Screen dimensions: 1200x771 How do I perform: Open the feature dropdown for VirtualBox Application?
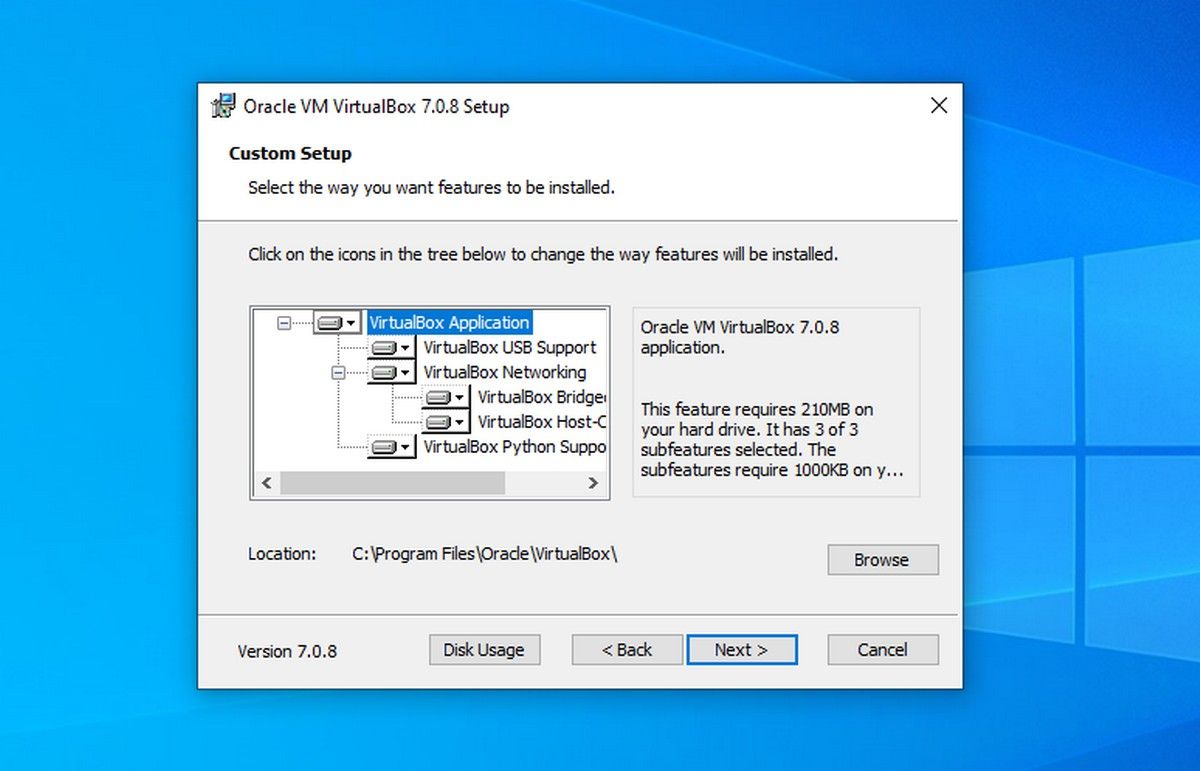tap(353, 322)
